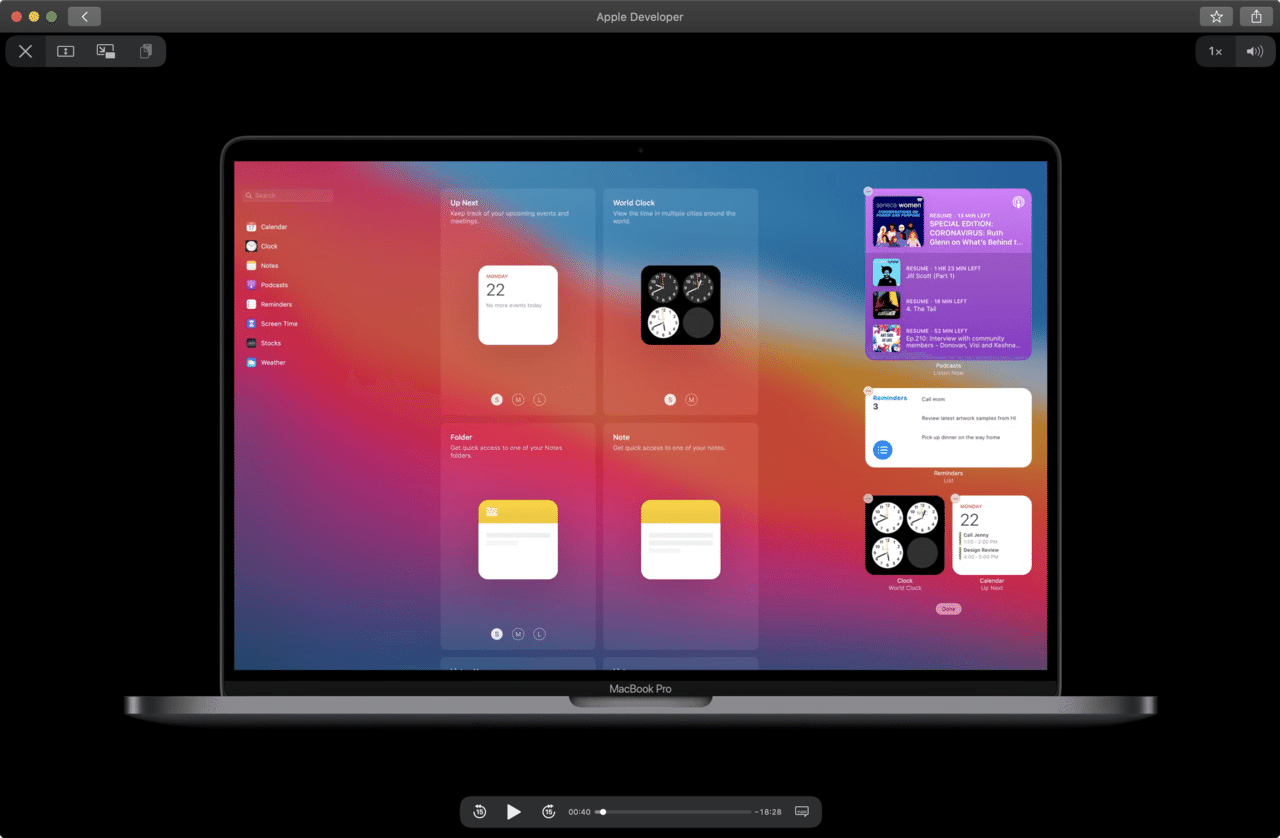Activate picture-in-picture from the top toolbar

tap(106, 51)
